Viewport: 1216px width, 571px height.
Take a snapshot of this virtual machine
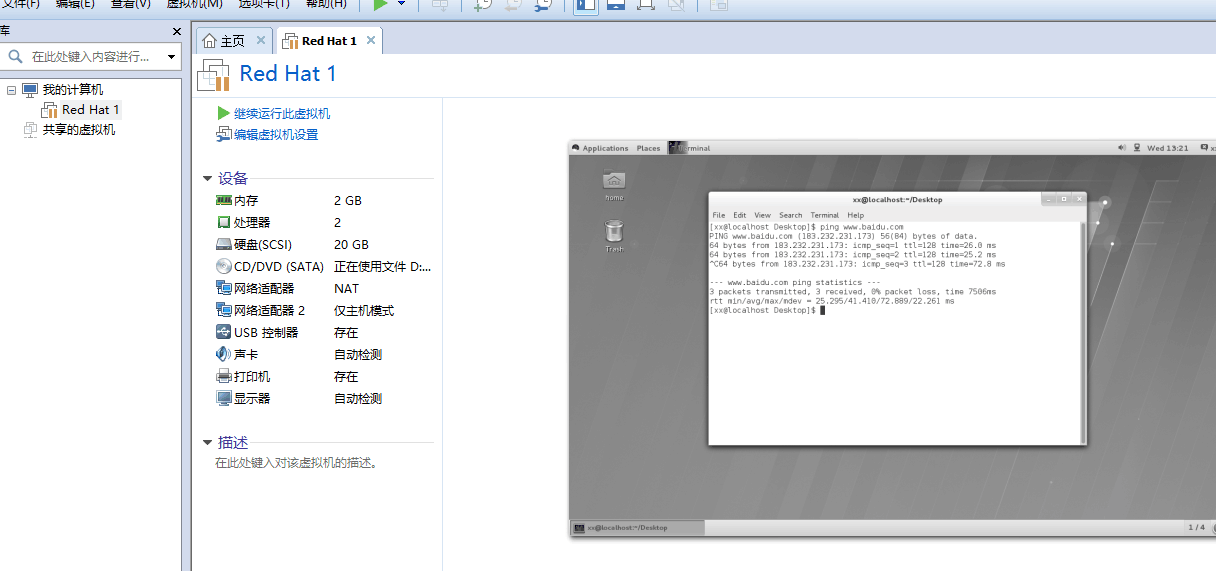pyautogui.click(x=483, y=5)
